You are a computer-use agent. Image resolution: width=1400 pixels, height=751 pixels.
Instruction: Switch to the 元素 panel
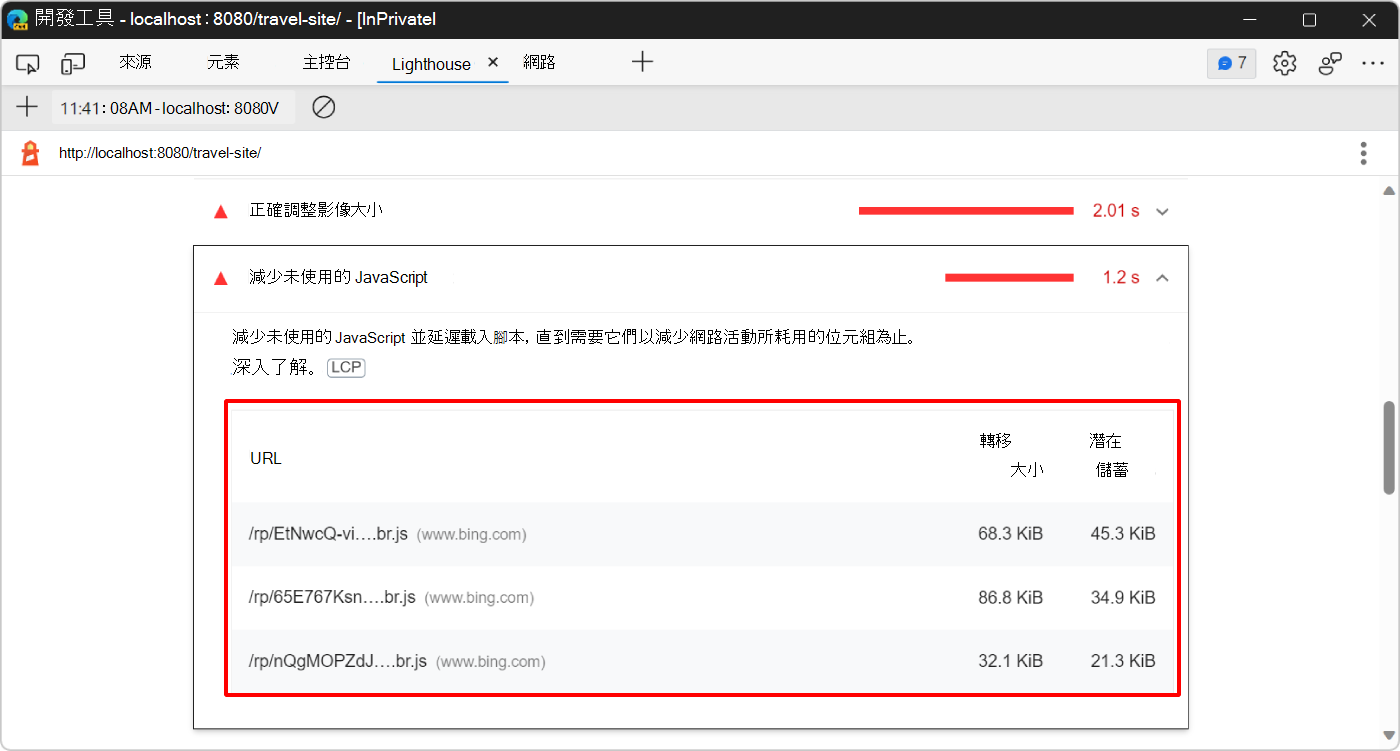click(x=222, y=62)
